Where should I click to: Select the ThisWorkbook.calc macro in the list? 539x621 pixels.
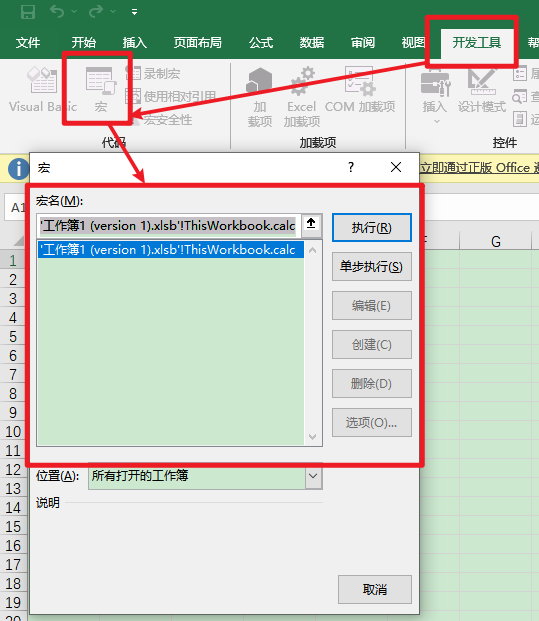171,250
